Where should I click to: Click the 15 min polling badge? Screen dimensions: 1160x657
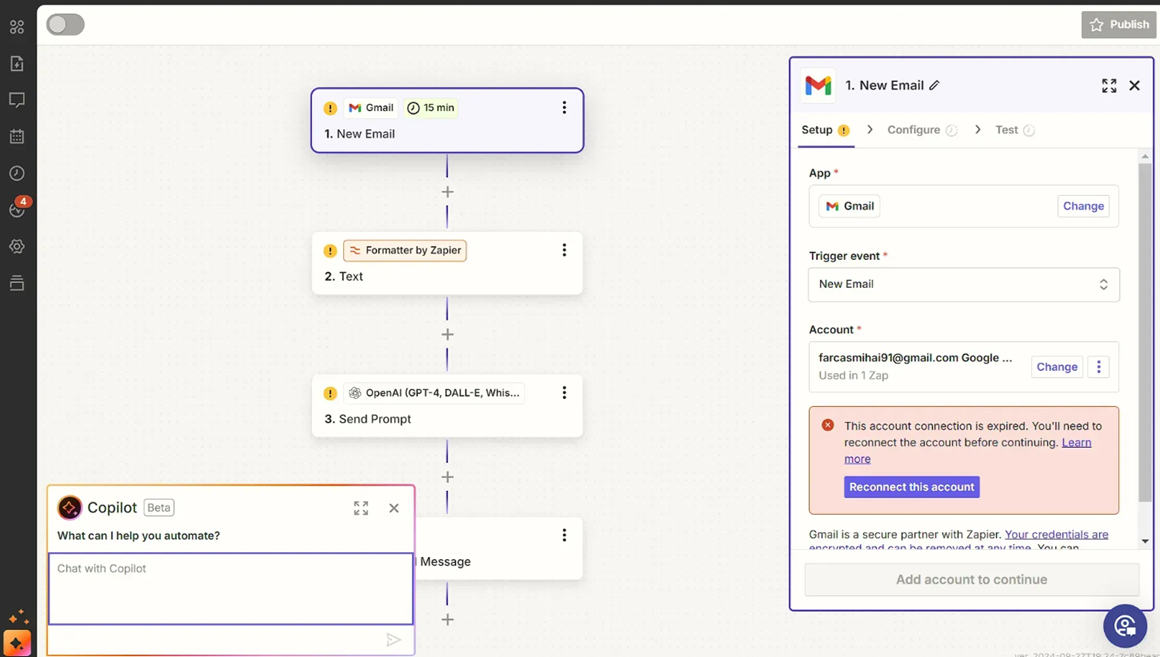[431, 108]
